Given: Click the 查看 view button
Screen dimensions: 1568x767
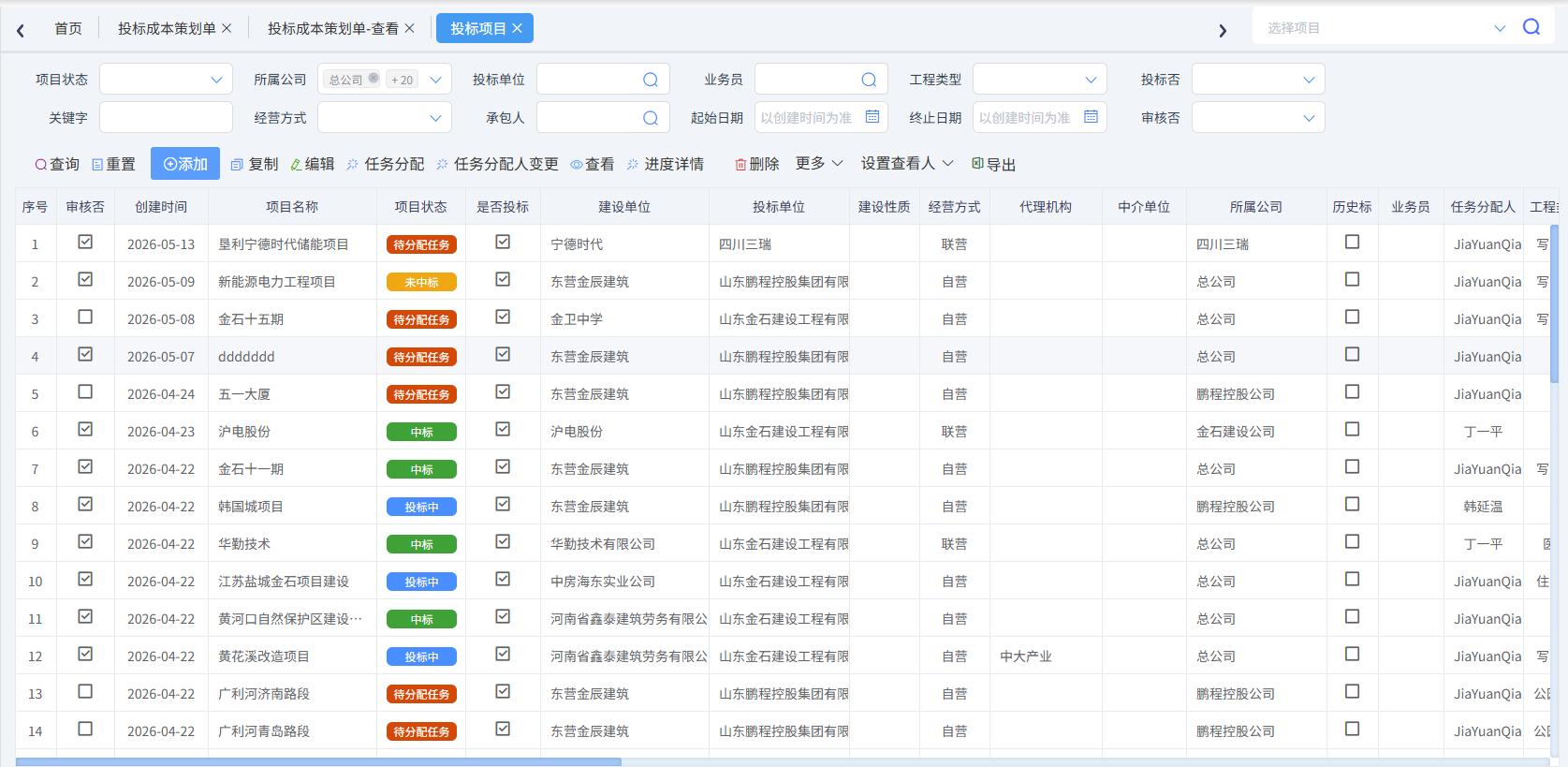Looking at the screenshot, I should click(593, 164).
